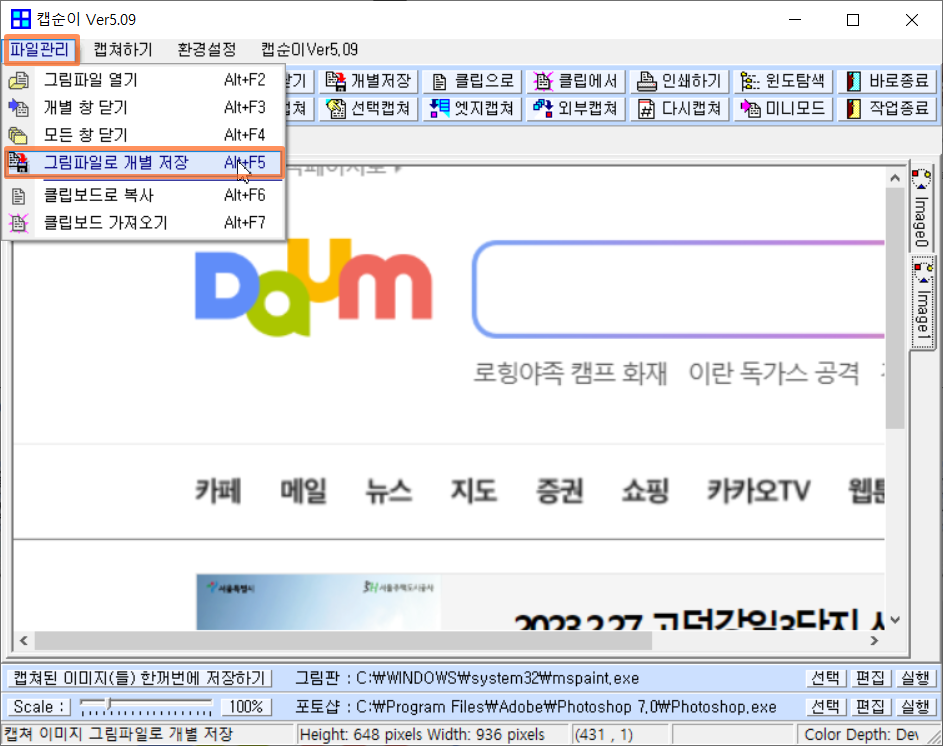
Task: Choose 클립보드로 복사 menu entry
Action: coord(144,195)
